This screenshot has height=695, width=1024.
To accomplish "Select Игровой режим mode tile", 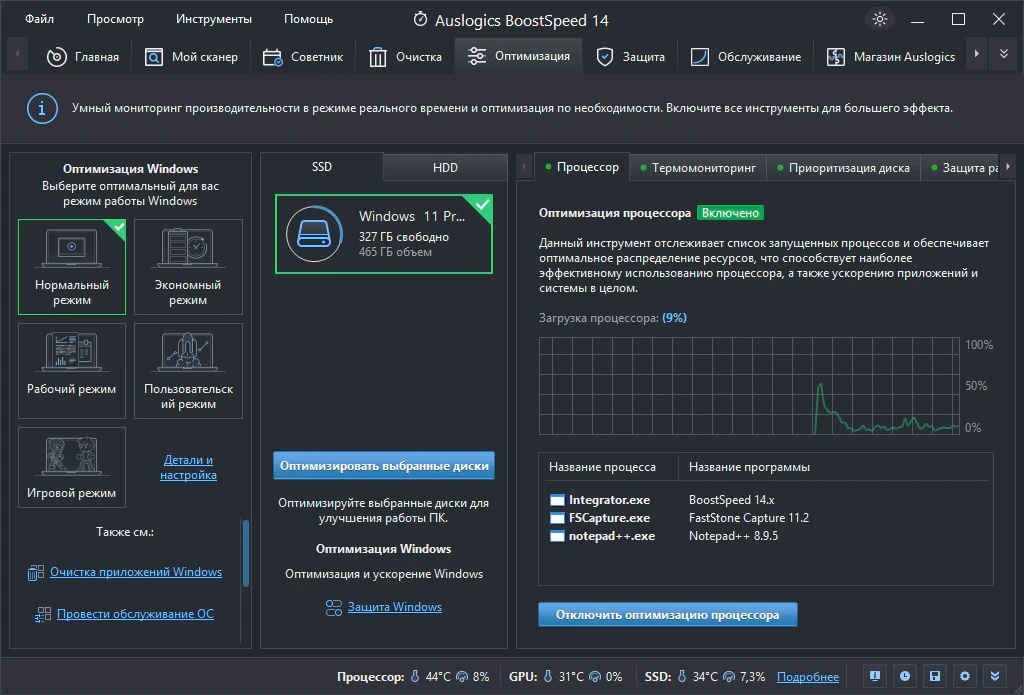I will 72,467.
